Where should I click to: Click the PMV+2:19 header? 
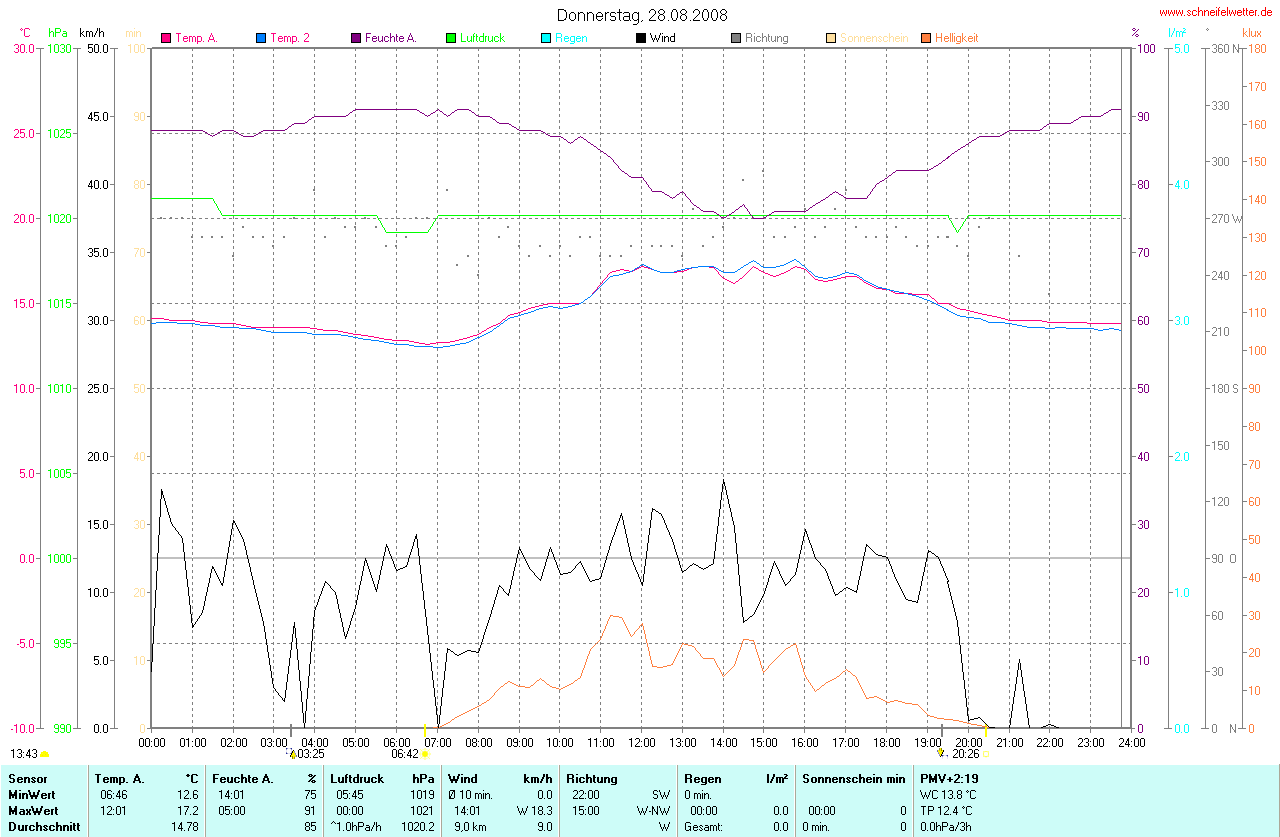point(949,778)
